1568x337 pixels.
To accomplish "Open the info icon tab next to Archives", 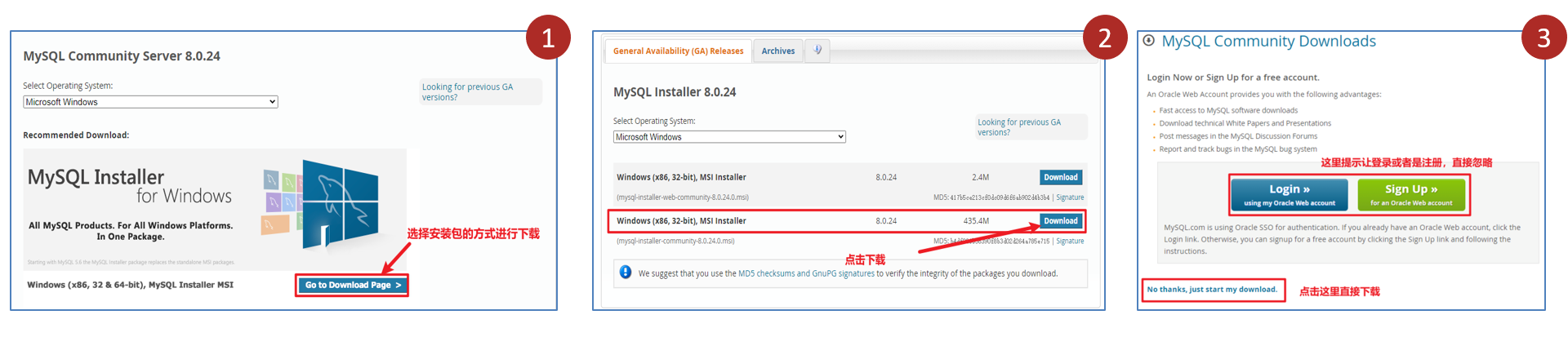I will tap(817, 51).
